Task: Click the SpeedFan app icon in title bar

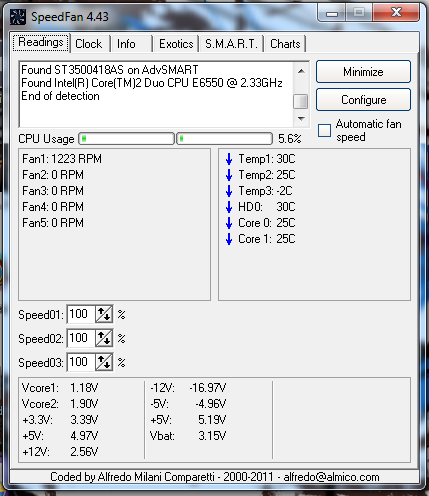Action: (x=18, y=17)
